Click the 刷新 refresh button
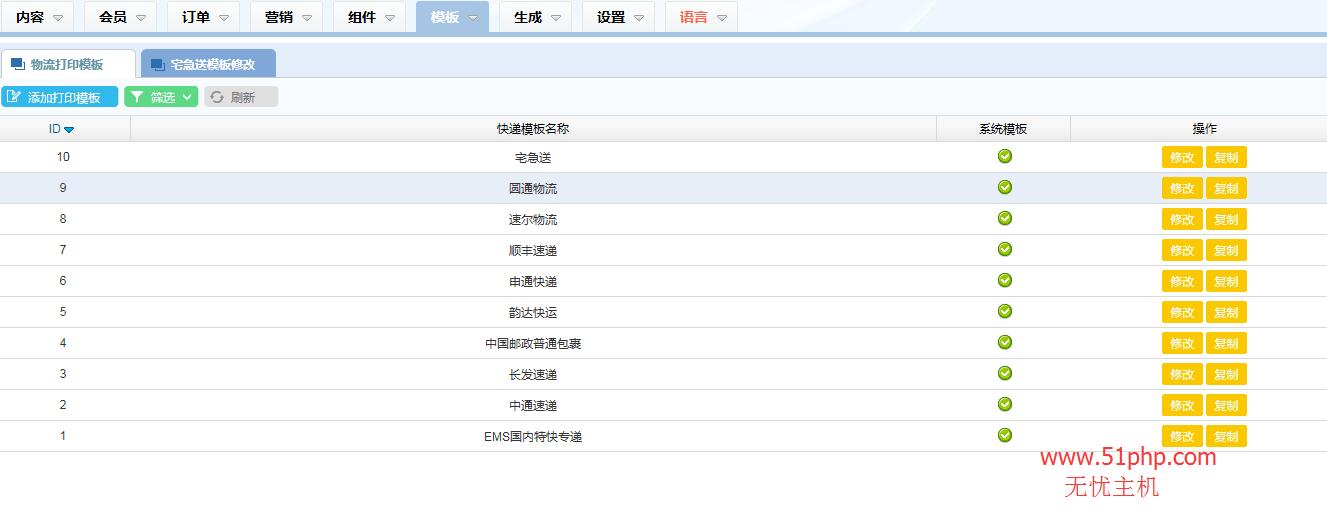The height and width of the screenshot is (514, 1327). pyautogui.click(x=241, y=97)
